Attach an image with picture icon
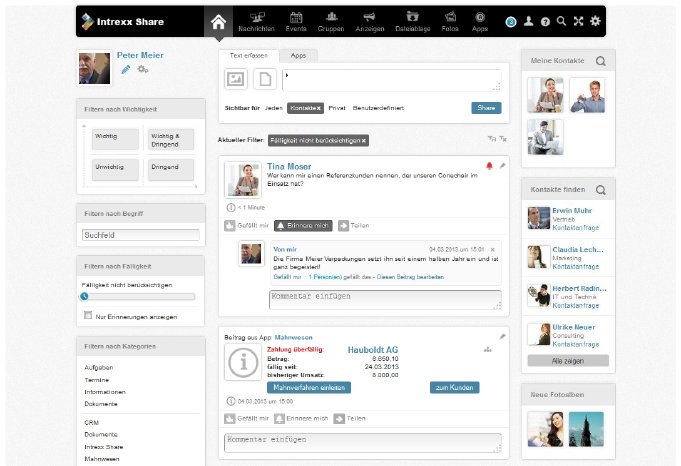This screenshot has width=681, height=466. point(235,79)
